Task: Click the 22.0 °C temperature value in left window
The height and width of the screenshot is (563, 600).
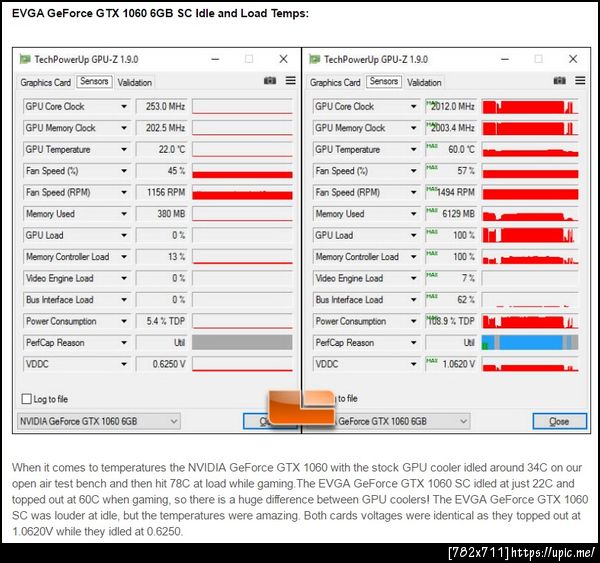Action: click(162, 149)
